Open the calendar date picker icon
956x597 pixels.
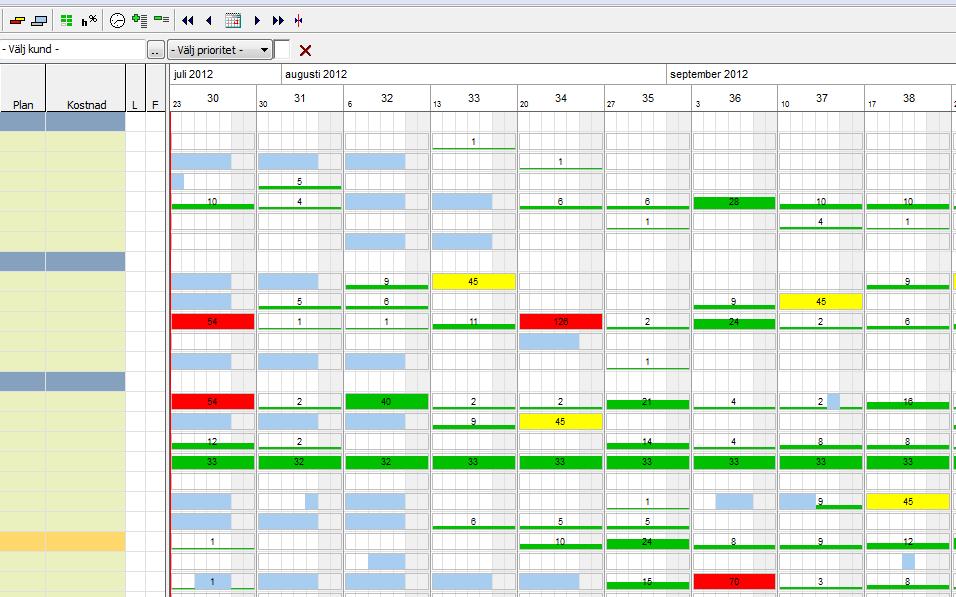233,21
